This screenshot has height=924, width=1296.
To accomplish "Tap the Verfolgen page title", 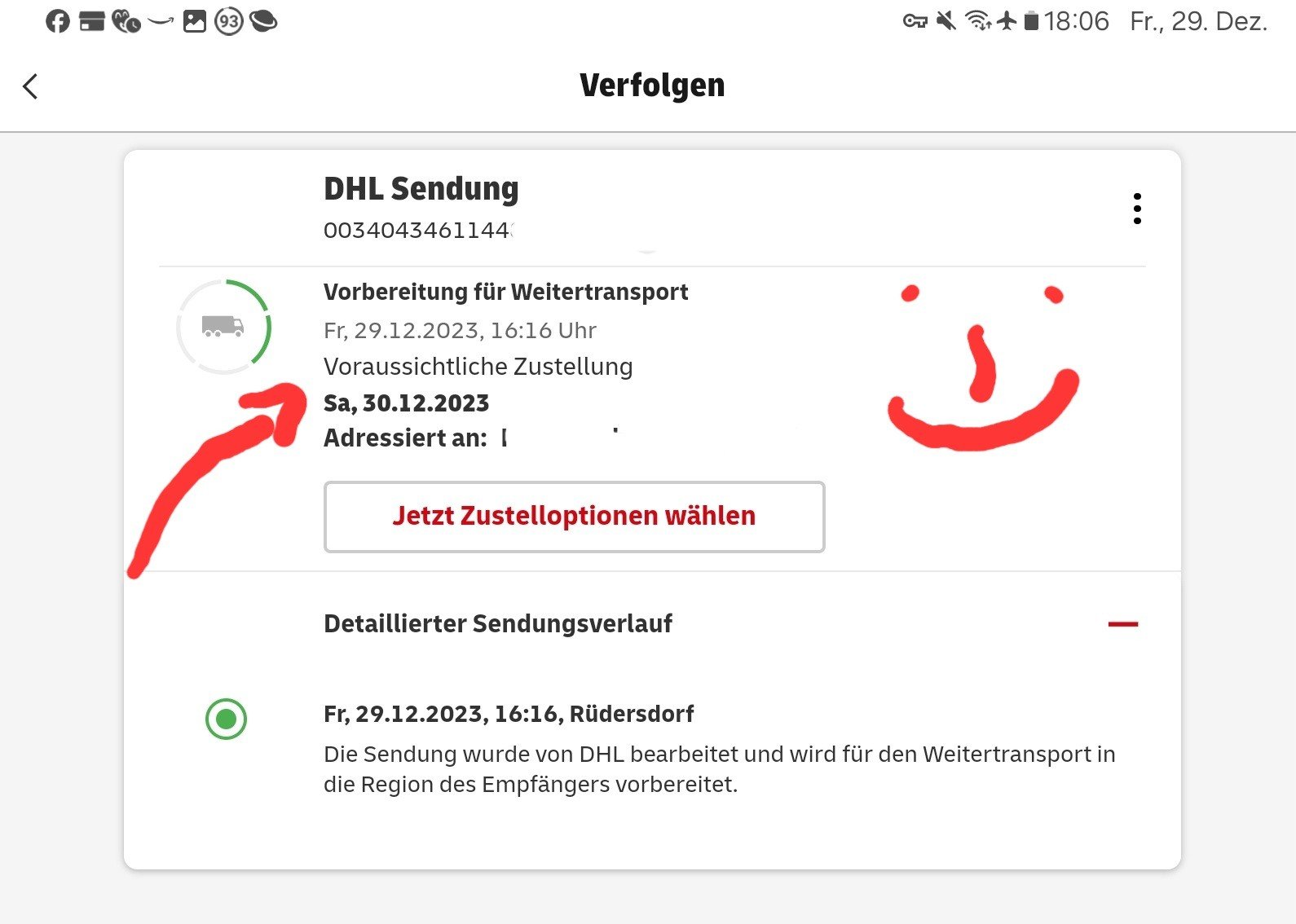I will [x=652, y=86].
